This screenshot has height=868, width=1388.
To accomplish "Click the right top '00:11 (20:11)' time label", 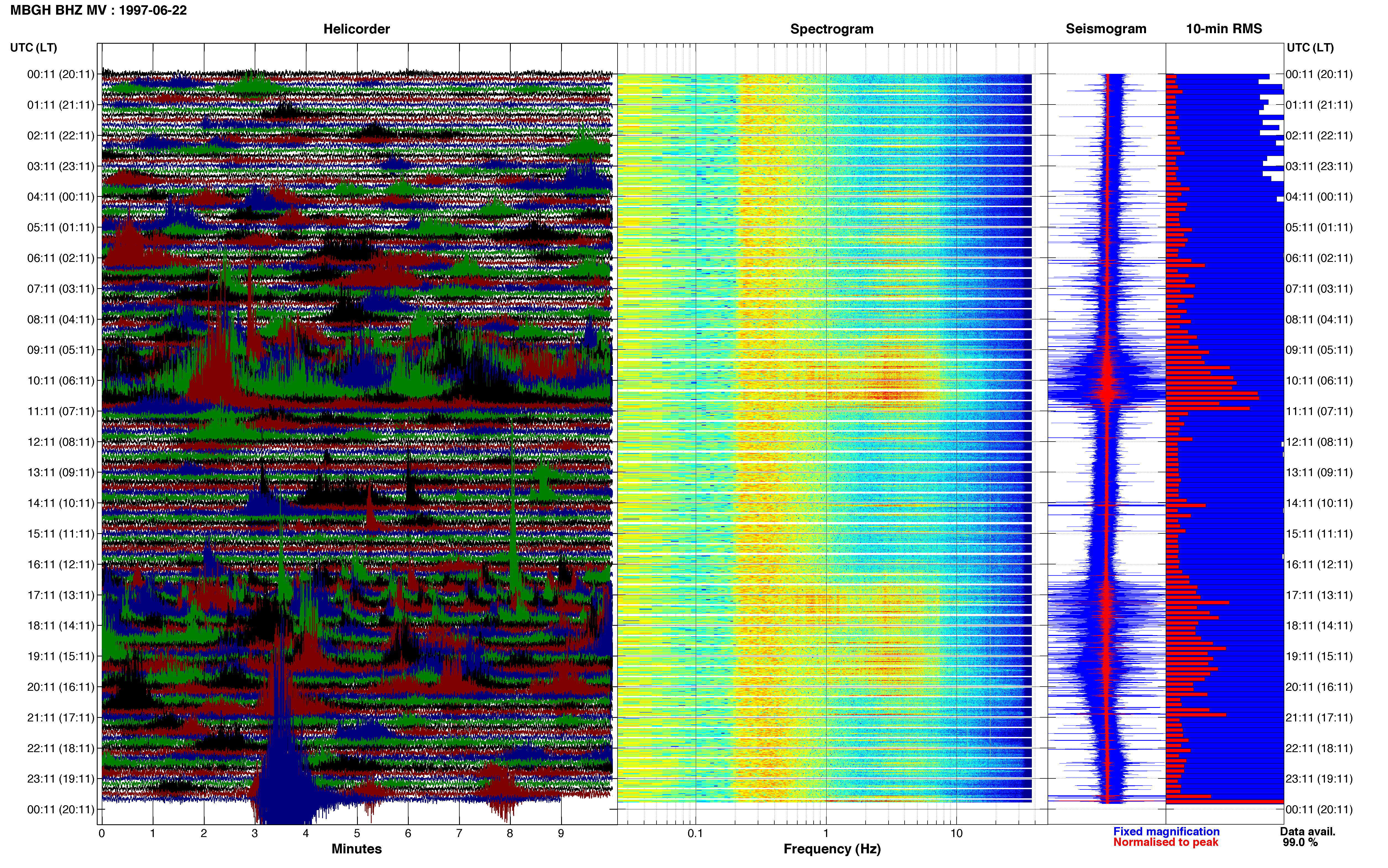I will (1319, 74).
